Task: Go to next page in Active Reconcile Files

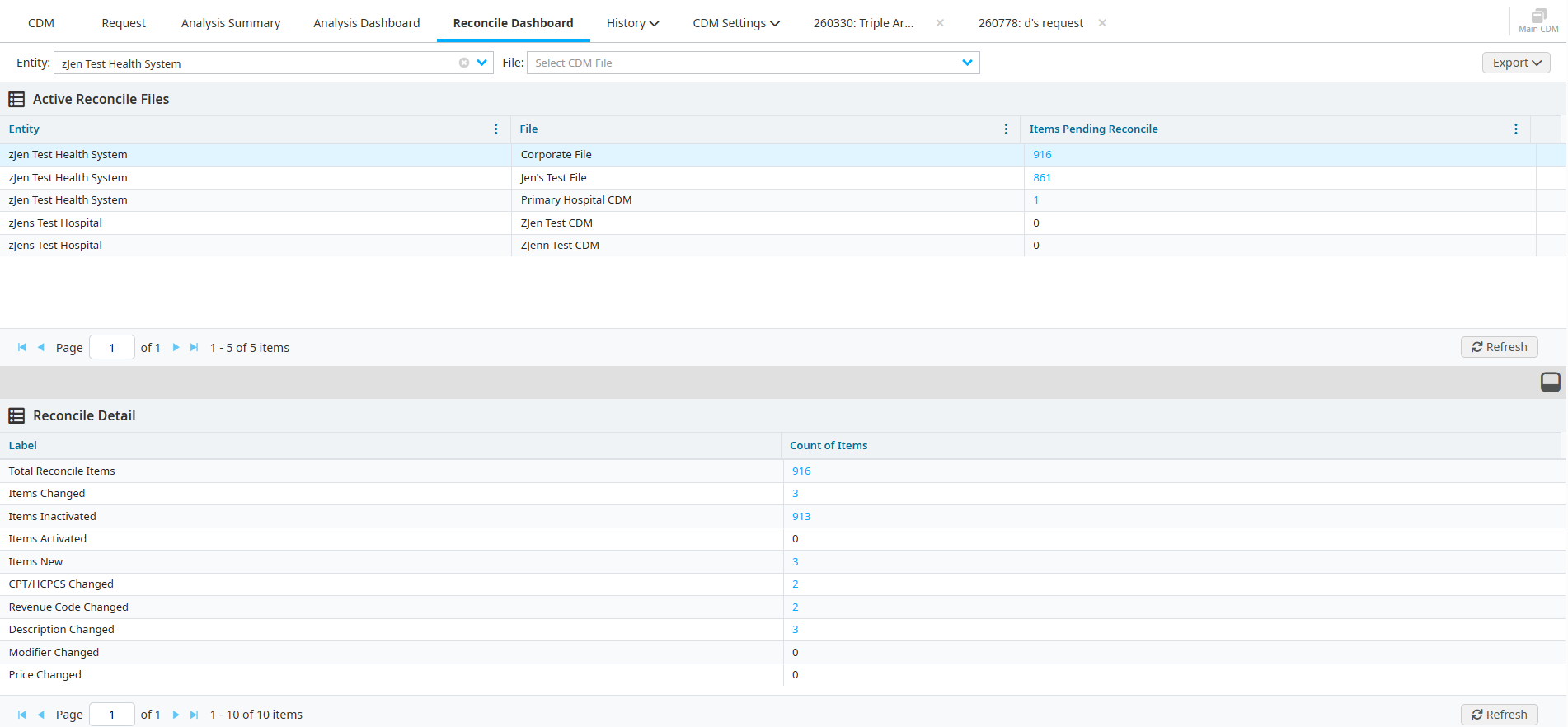Action: (176, 348)
